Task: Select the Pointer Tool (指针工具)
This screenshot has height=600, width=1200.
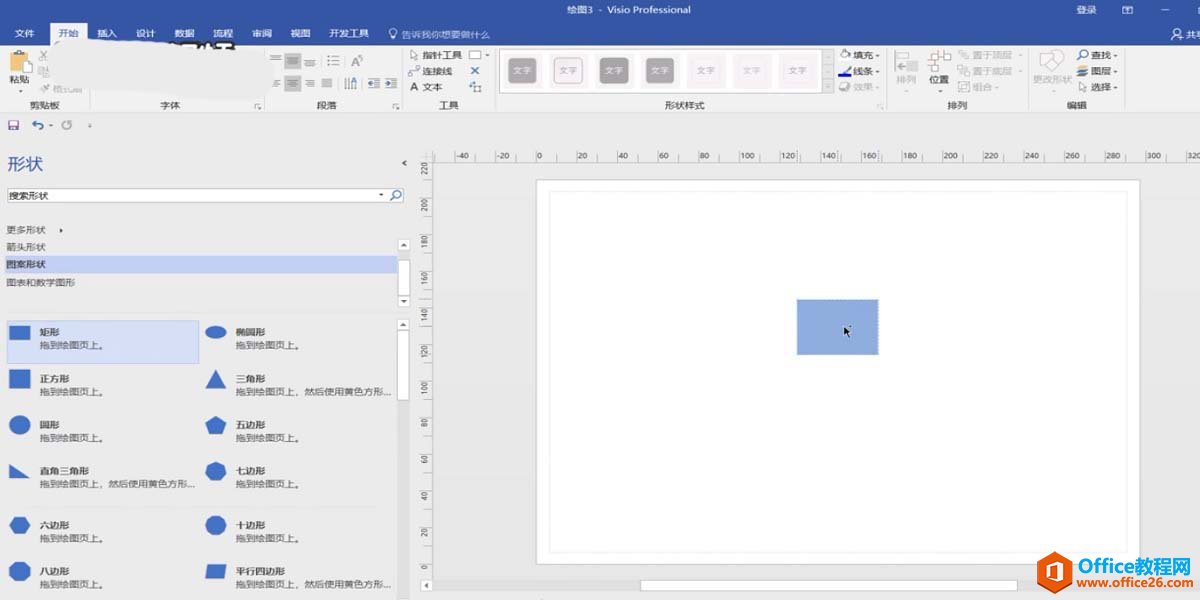Action: click(435, 55)
